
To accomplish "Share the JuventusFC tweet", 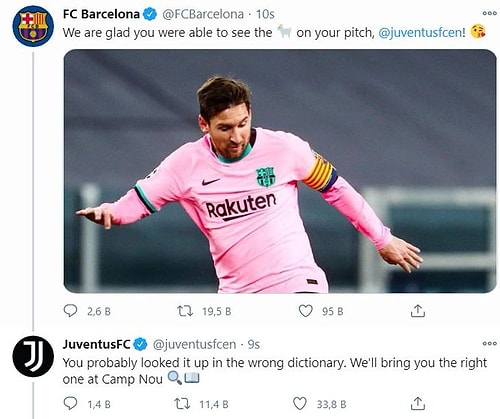I will 418,404.
